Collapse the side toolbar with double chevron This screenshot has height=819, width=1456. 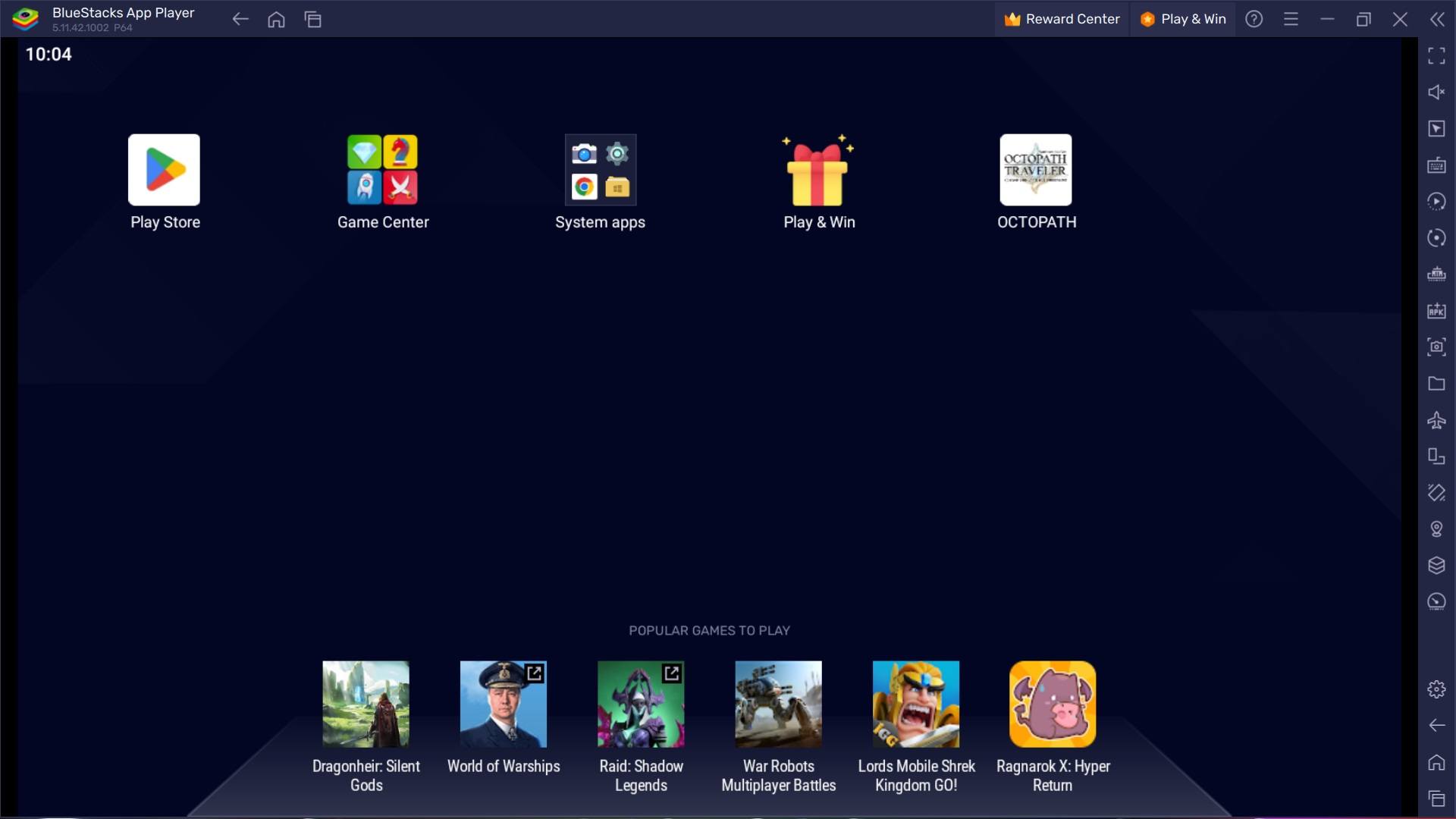pos(1437,19)
